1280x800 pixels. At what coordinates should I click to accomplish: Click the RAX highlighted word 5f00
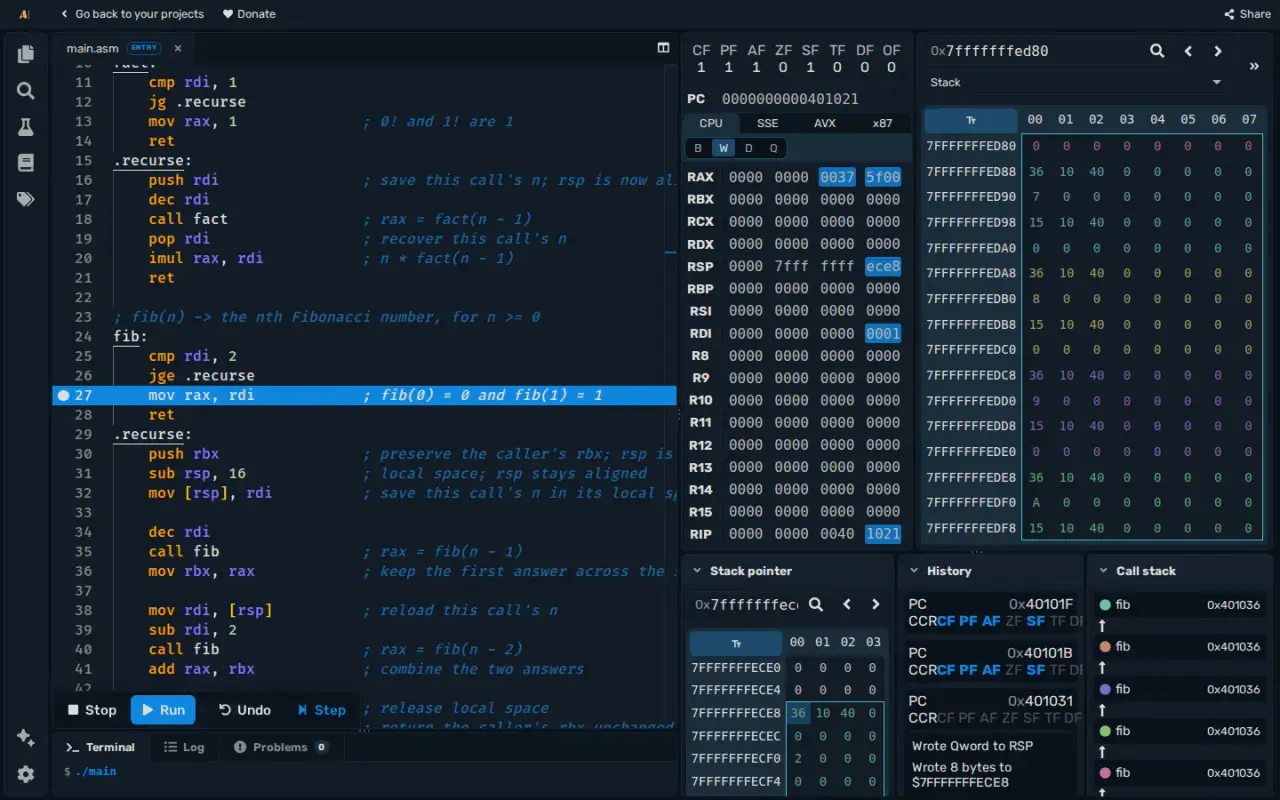pyautogui.click(x=883, y=177)
